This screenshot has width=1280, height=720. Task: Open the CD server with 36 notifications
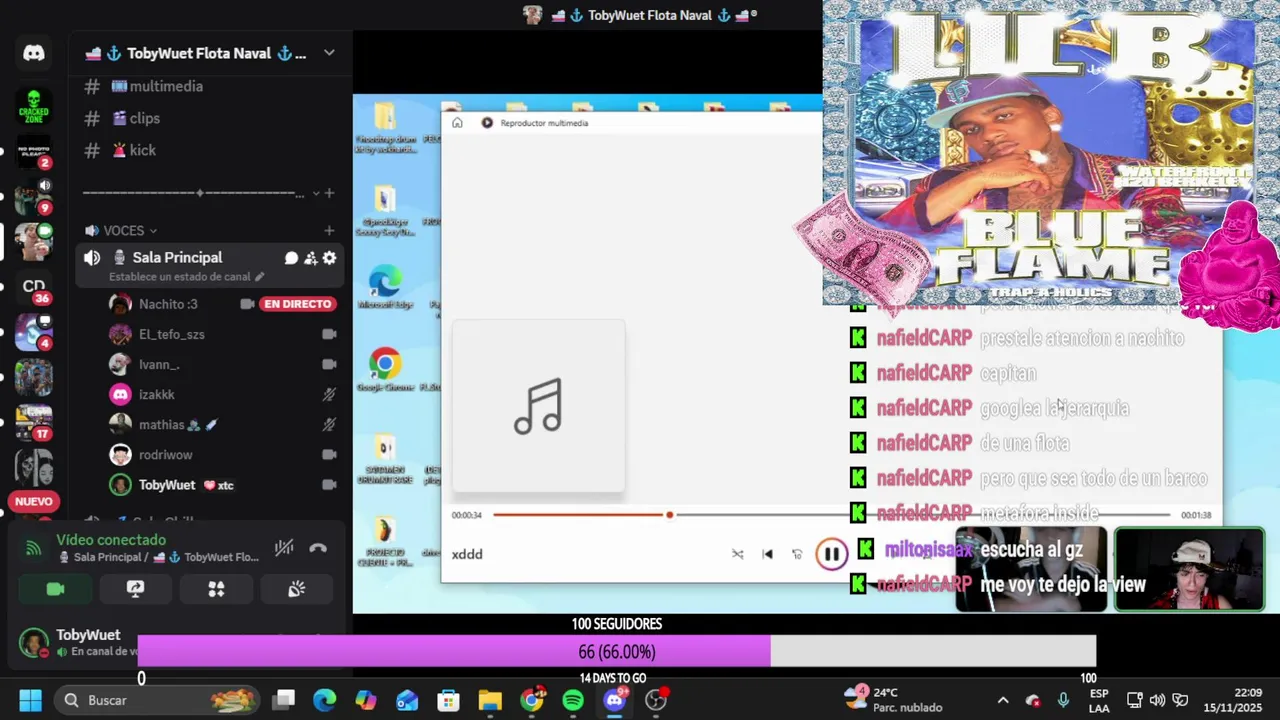coord(34,287)
